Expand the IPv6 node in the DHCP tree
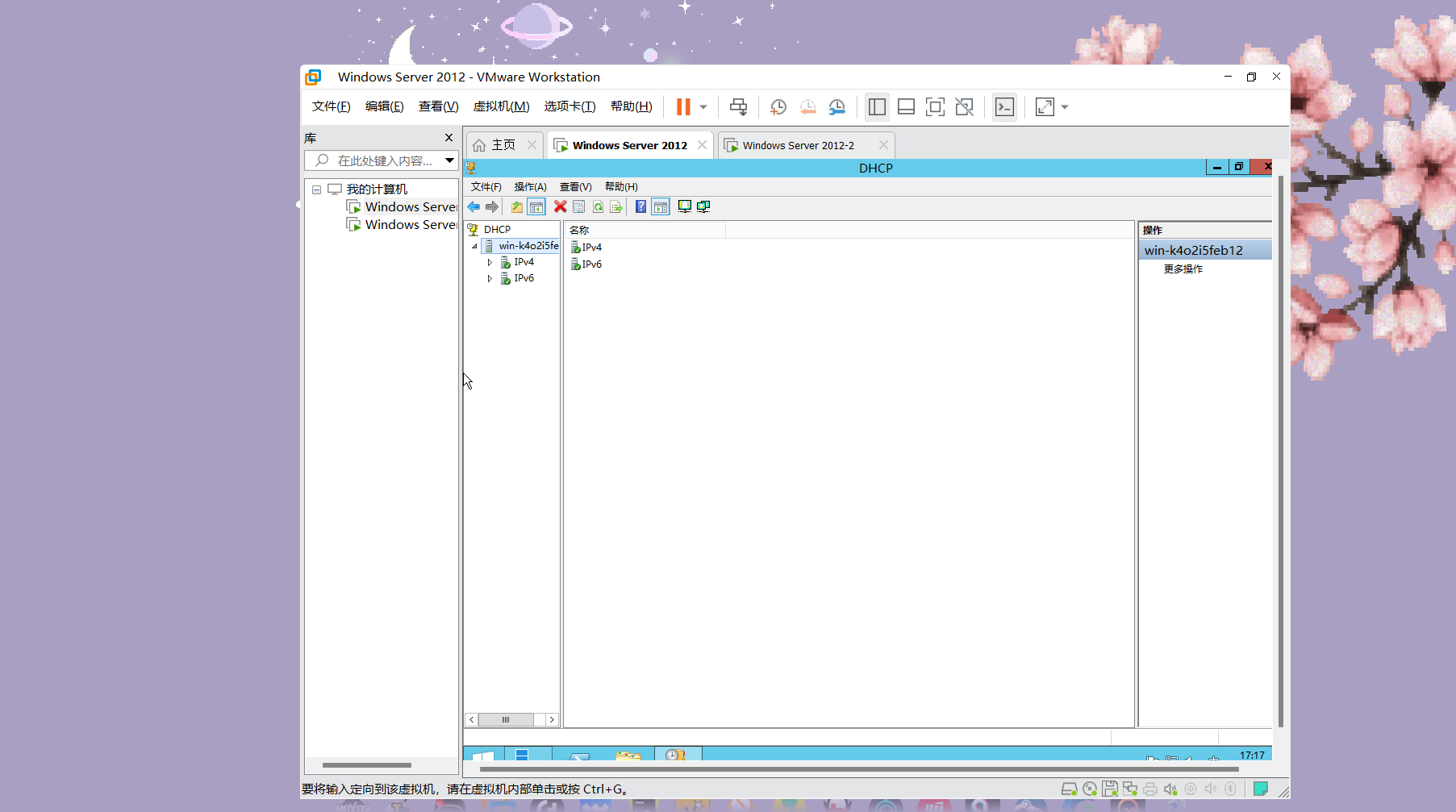 [490, 278]
